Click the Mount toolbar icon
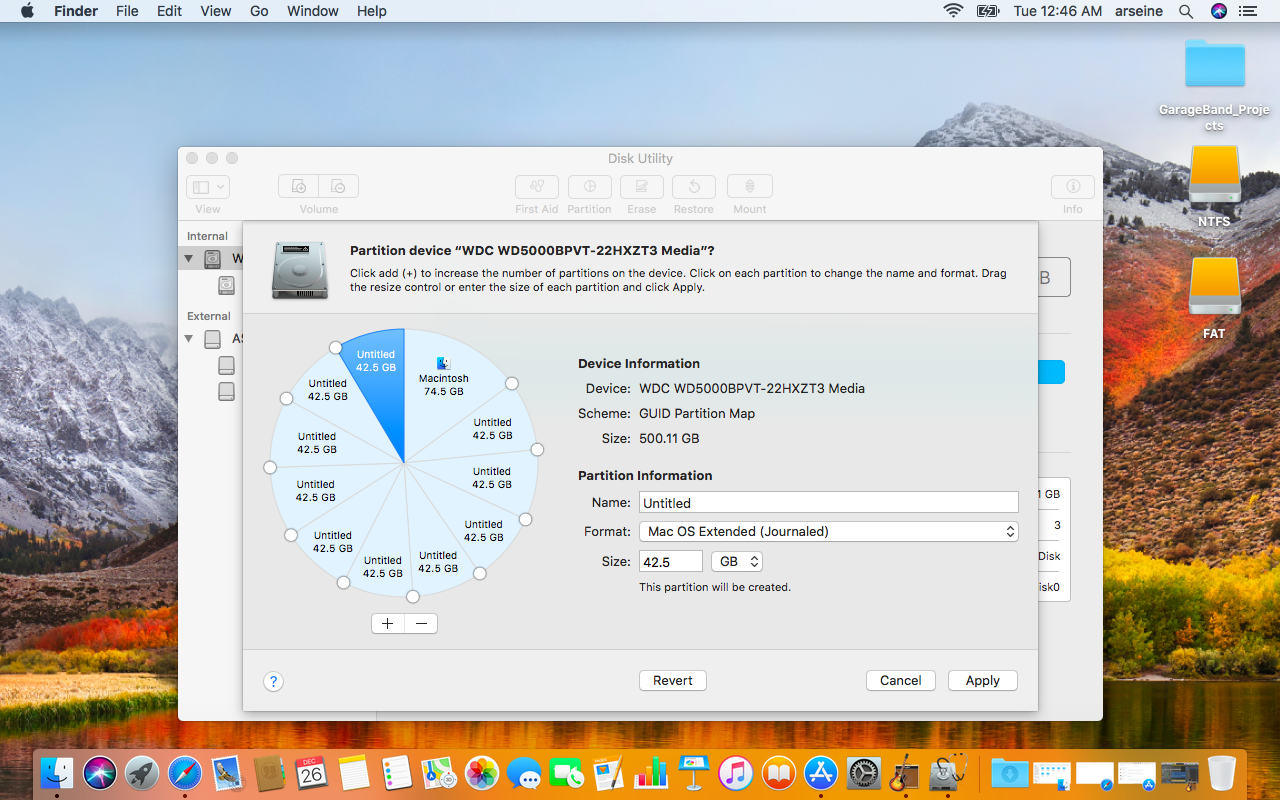 (749, 187)
